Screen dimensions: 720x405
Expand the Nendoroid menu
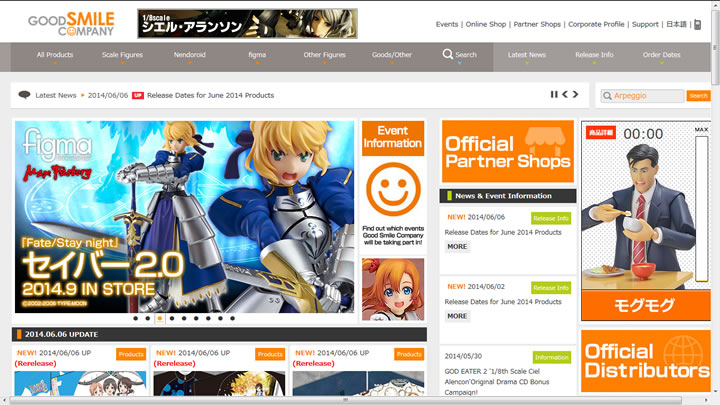[190, 56]
